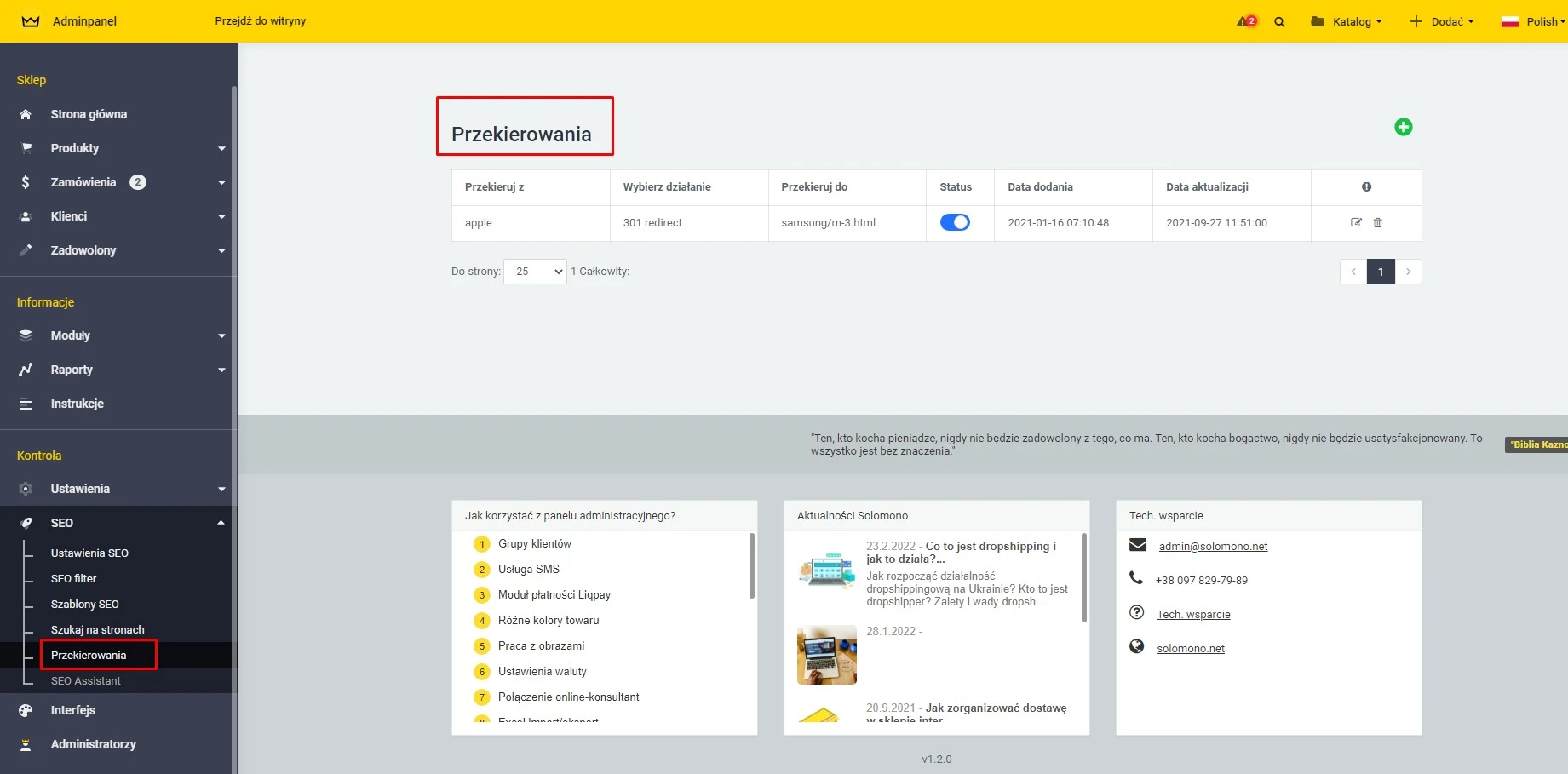
Task: Go to the next page with the right pagination arrow
Action: [x=1410, y=271]
